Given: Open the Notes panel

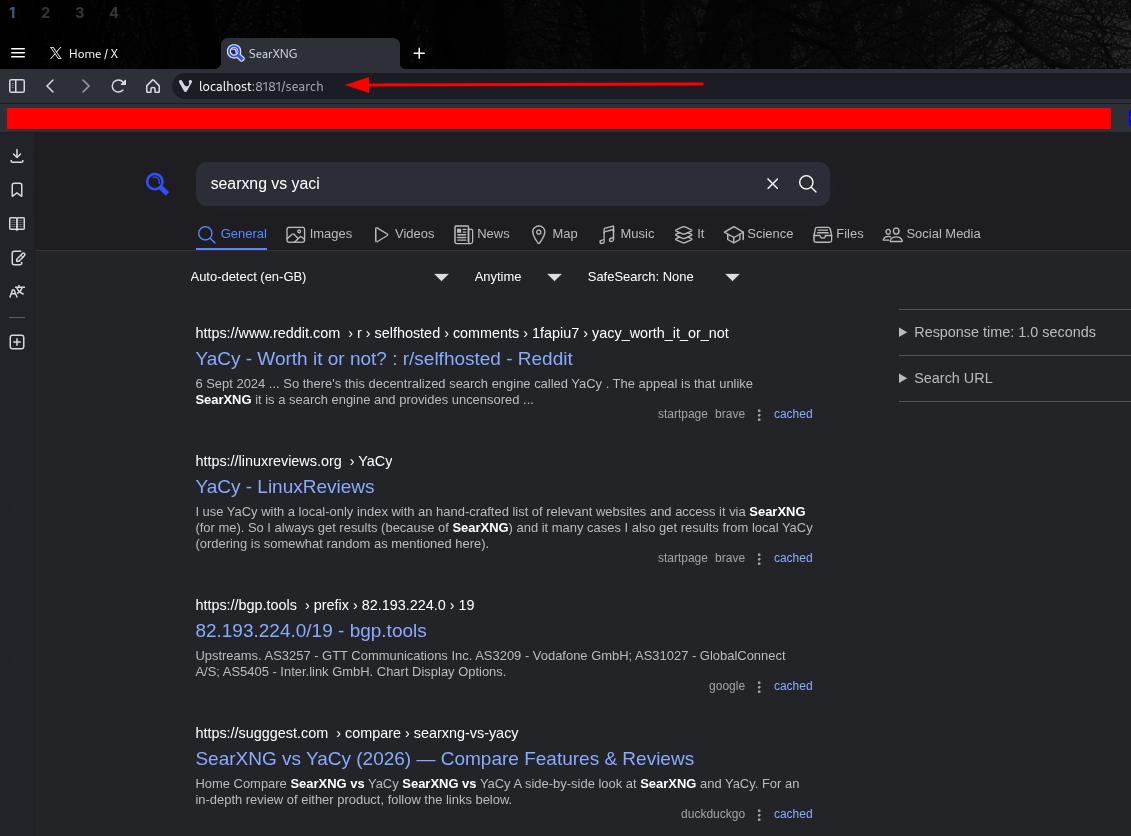Looking at the screenshot, I should (x=17, y=258).
